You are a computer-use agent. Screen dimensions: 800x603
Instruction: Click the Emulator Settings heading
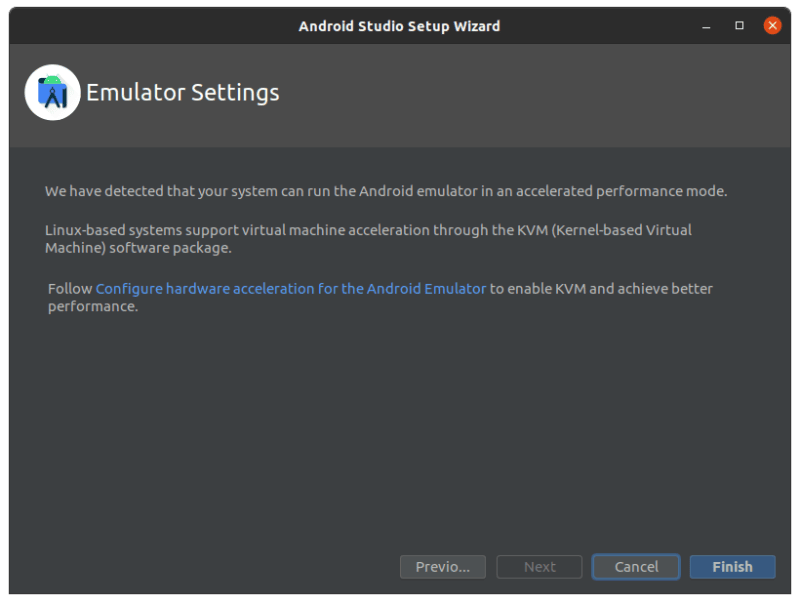(183, 93)
